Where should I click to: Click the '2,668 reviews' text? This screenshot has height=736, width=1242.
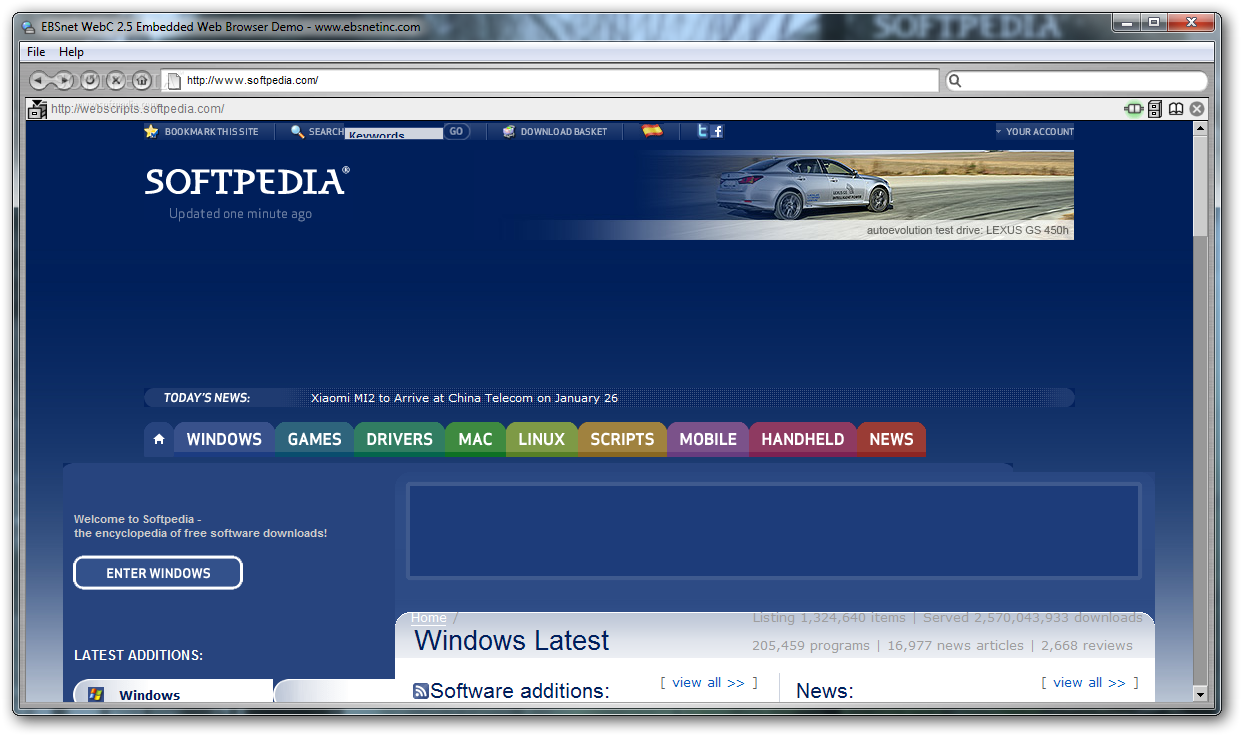1087,646
